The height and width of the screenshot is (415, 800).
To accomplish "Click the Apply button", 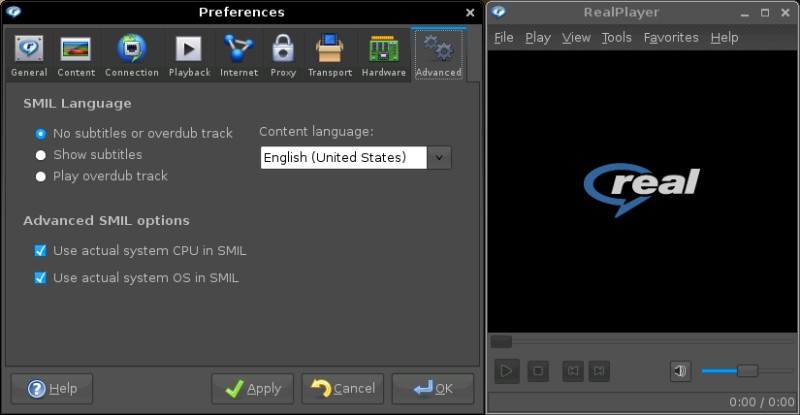I will pos(253,389).
